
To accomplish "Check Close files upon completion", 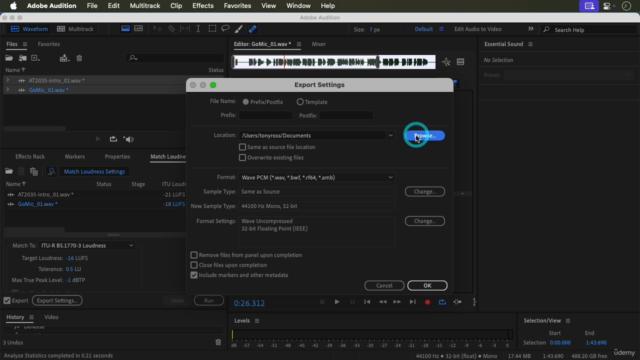I will pos(194,265).
